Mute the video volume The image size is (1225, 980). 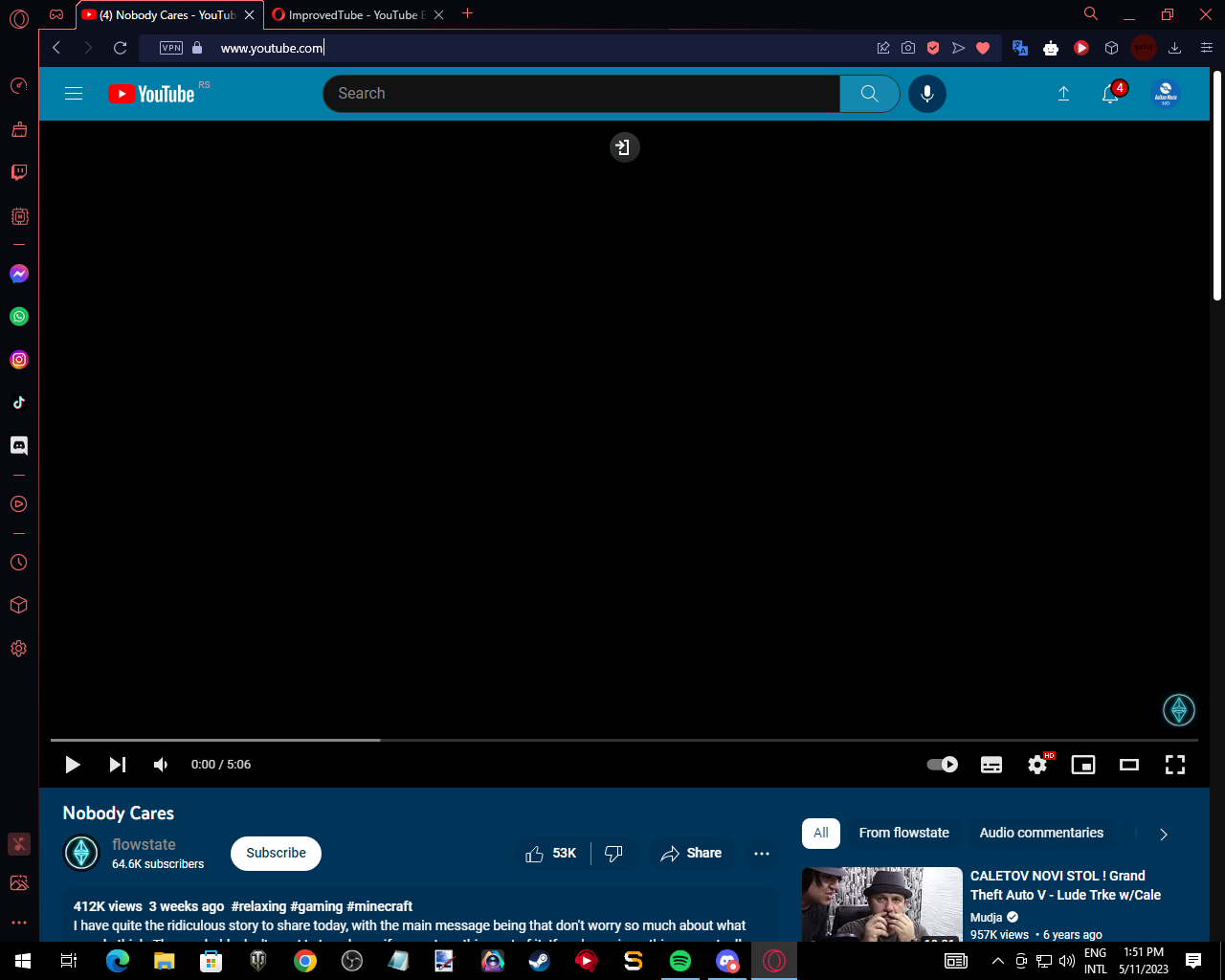click(161, 765)
